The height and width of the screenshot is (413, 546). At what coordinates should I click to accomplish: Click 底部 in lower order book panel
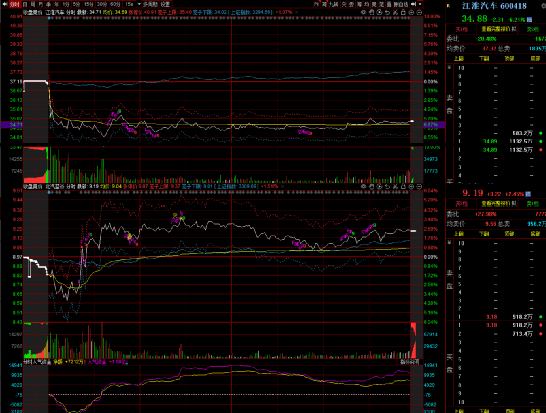[x=535, y=234]
